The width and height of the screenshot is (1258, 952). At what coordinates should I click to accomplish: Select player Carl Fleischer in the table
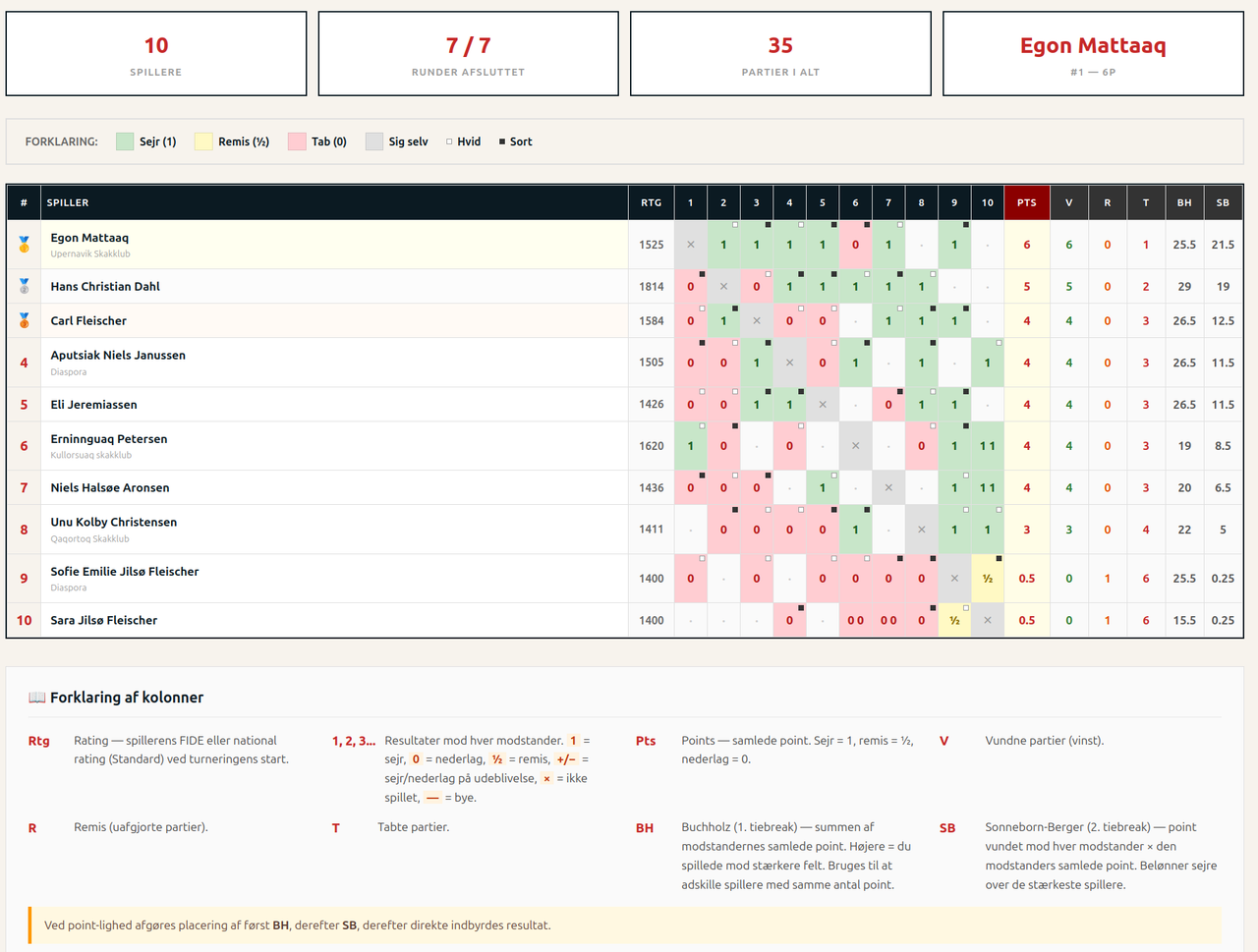[x=88, y=321]
